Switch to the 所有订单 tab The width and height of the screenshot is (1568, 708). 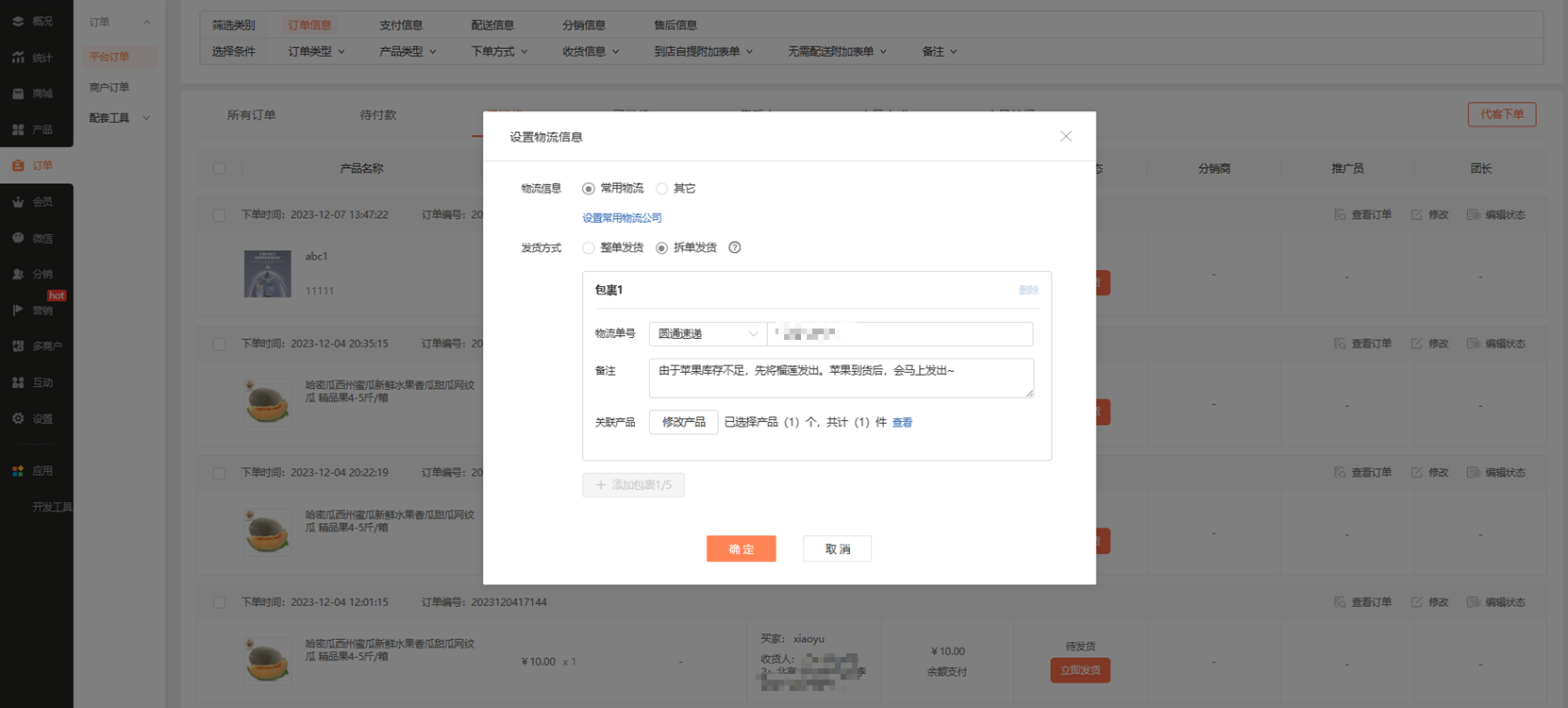tap(251, 115)
